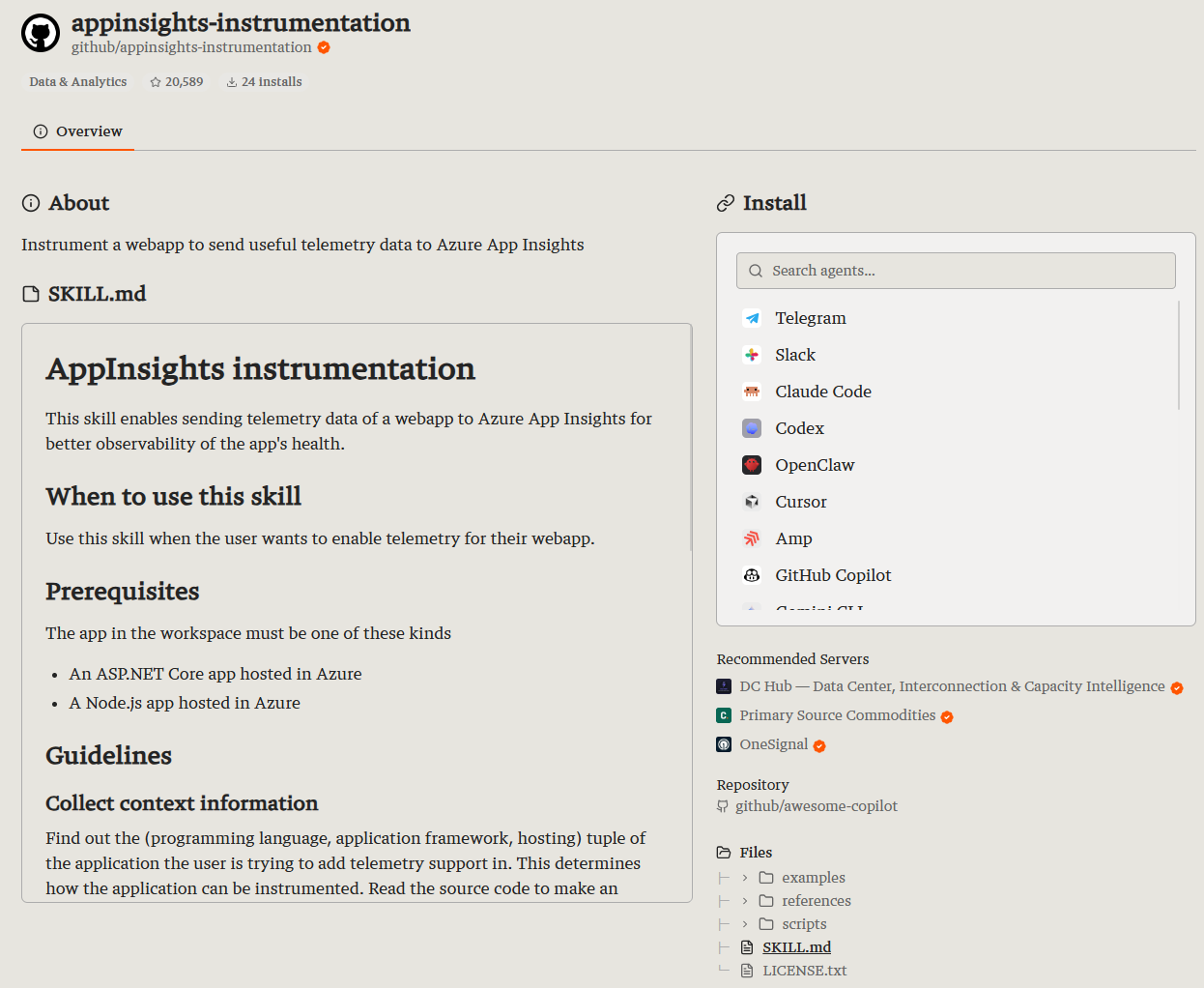Image resolution: width=1204 pixels, height=988 pixels.
Task: Select Claude Code in the agent list
Action: coord(956,392)
